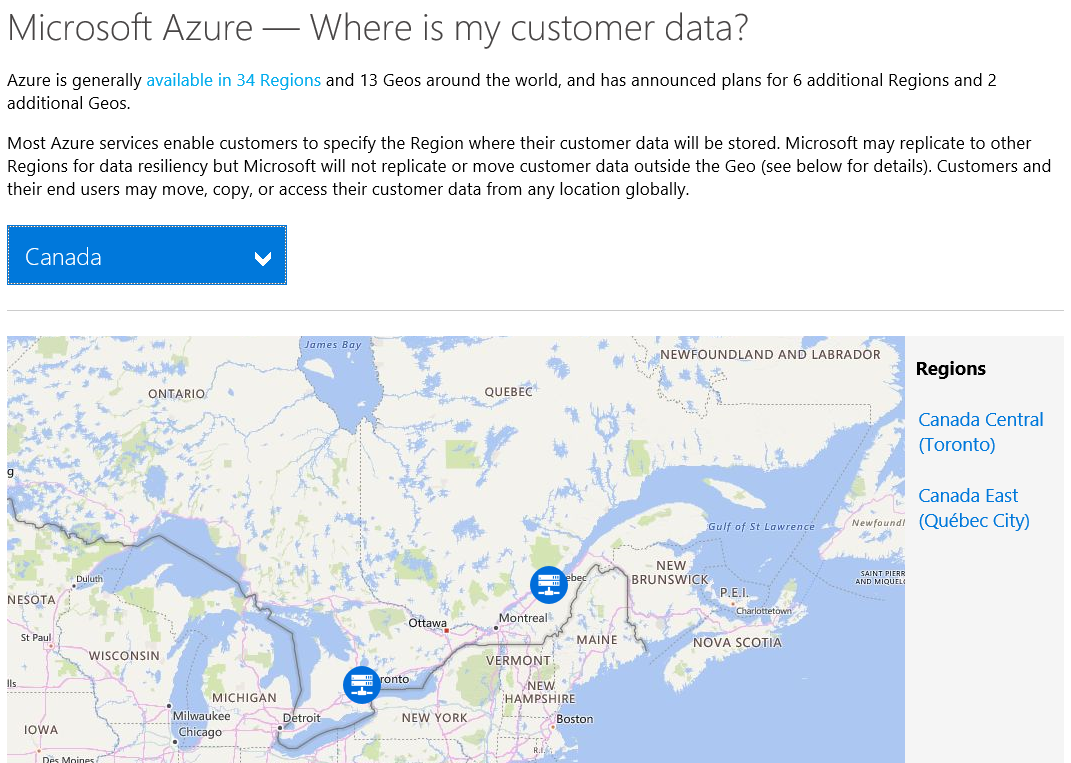Click the NOVA SCOTIA area of the map
The height and width of the screenshot is (763, 1071).
(x=737, y=642)
